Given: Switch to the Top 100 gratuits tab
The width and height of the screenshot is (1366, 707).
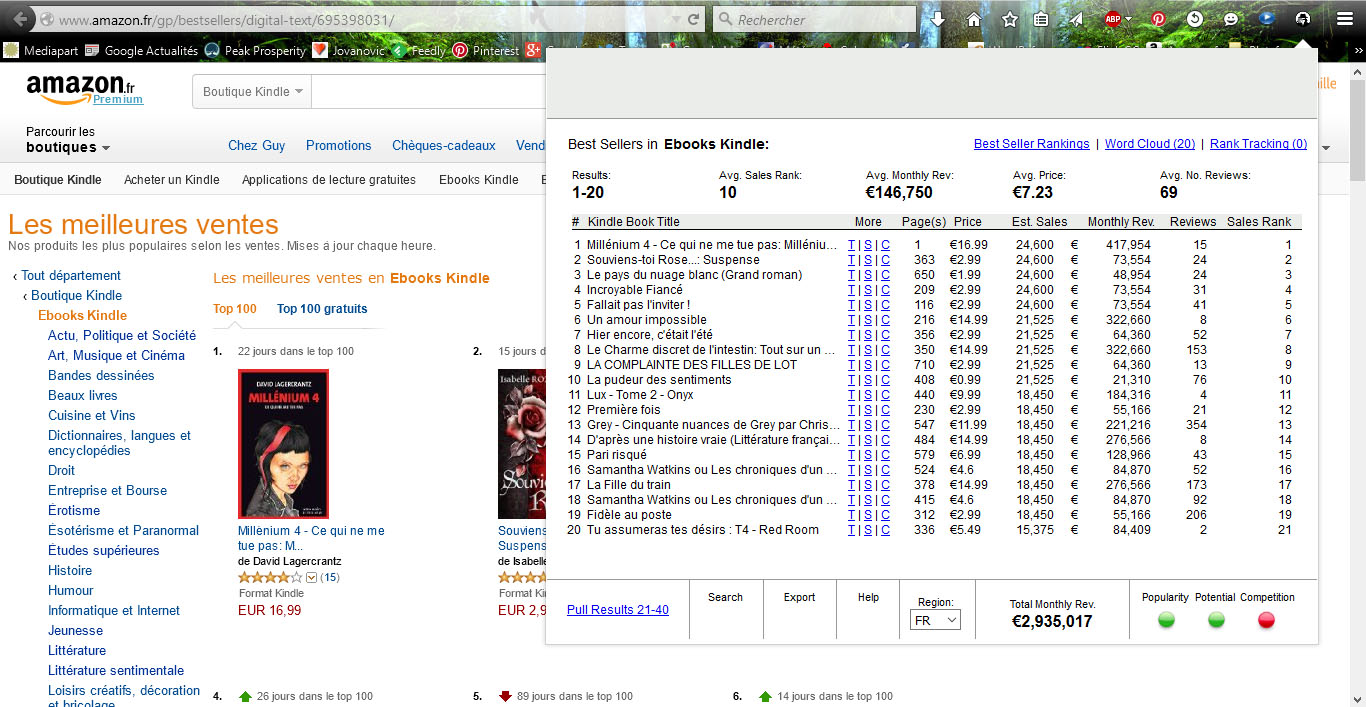Looking at the screenshot, I should (322, 309).
